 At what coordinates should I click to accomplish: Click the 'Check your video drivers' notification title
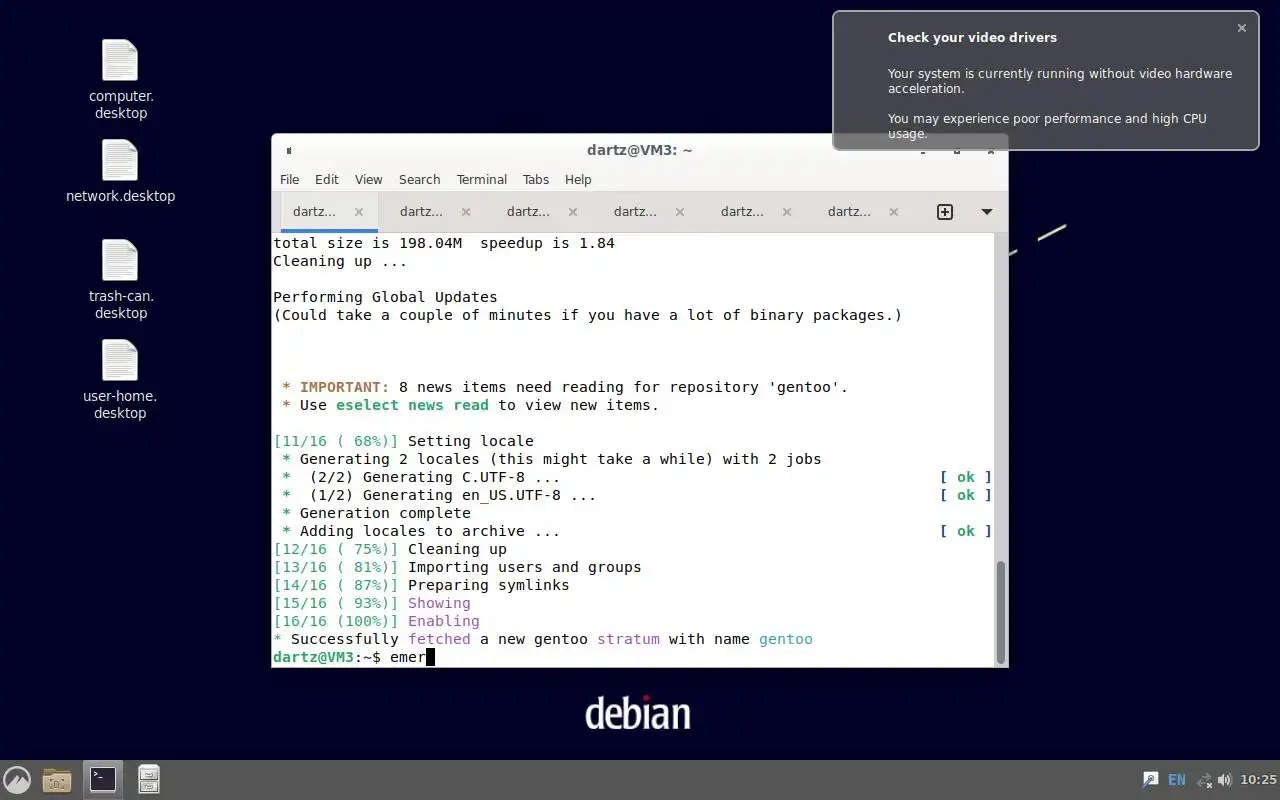pos(972,37)
